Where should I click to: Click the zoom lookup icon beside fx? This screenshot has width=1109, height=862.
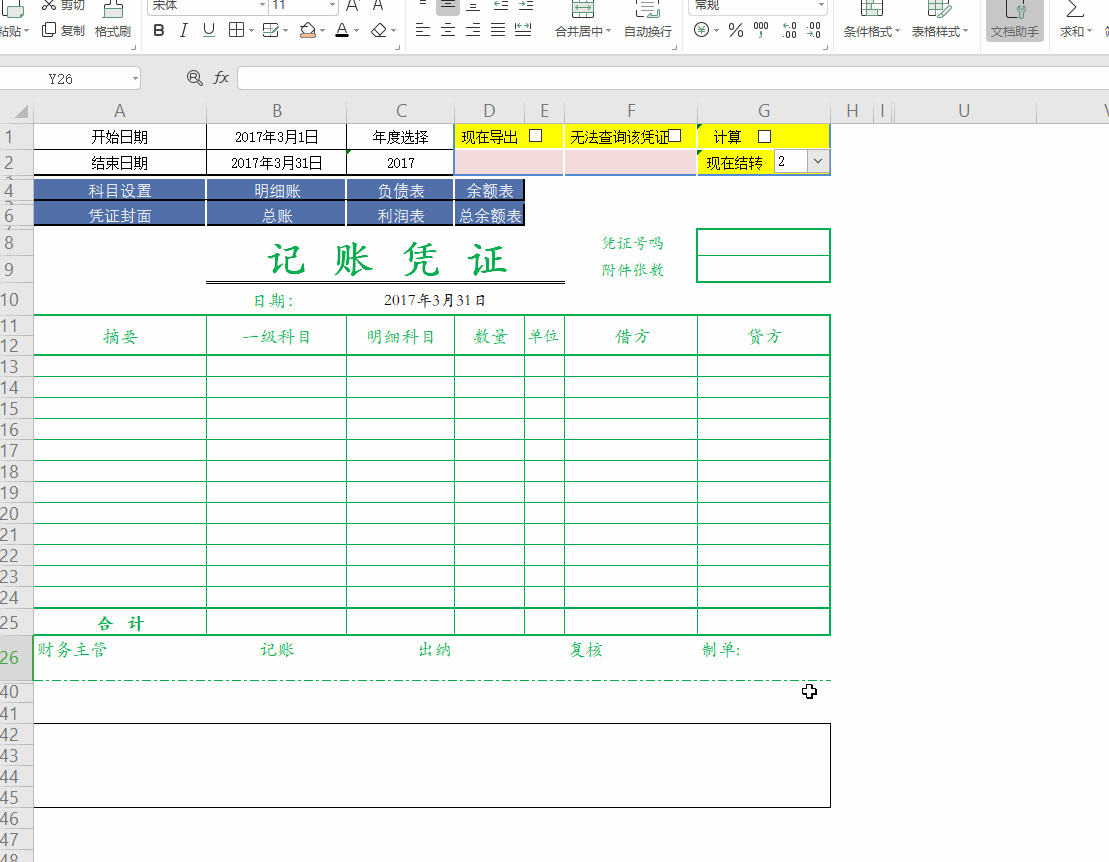(194, 78)
